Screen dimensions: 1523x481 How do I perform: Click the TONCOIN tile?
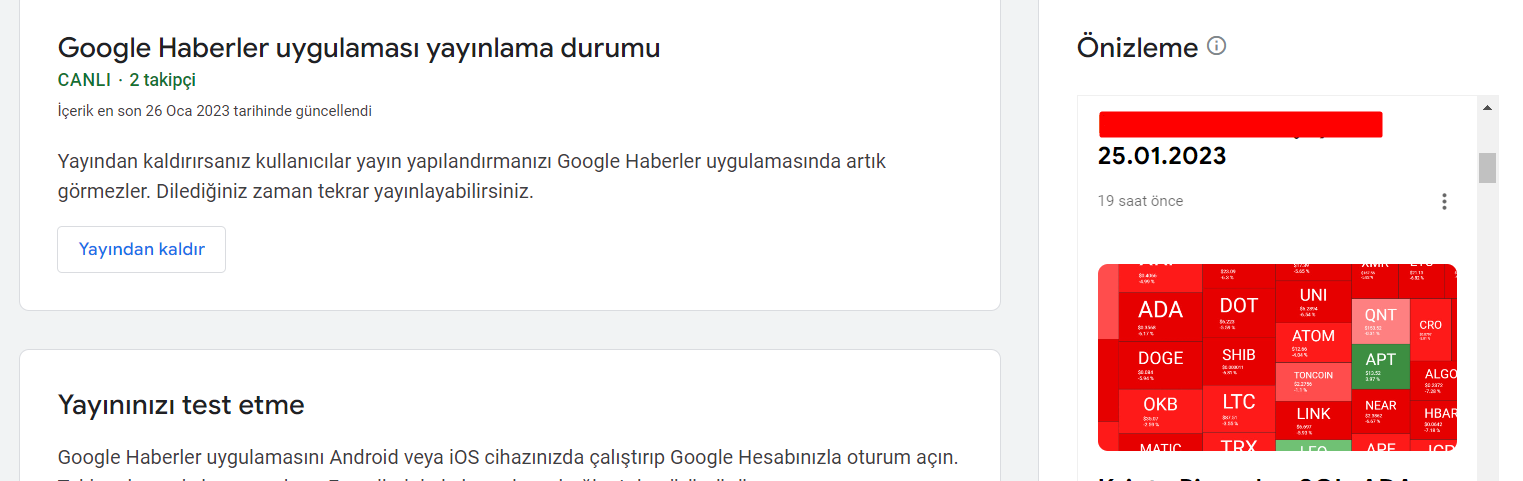click(x=1313, y=381)
